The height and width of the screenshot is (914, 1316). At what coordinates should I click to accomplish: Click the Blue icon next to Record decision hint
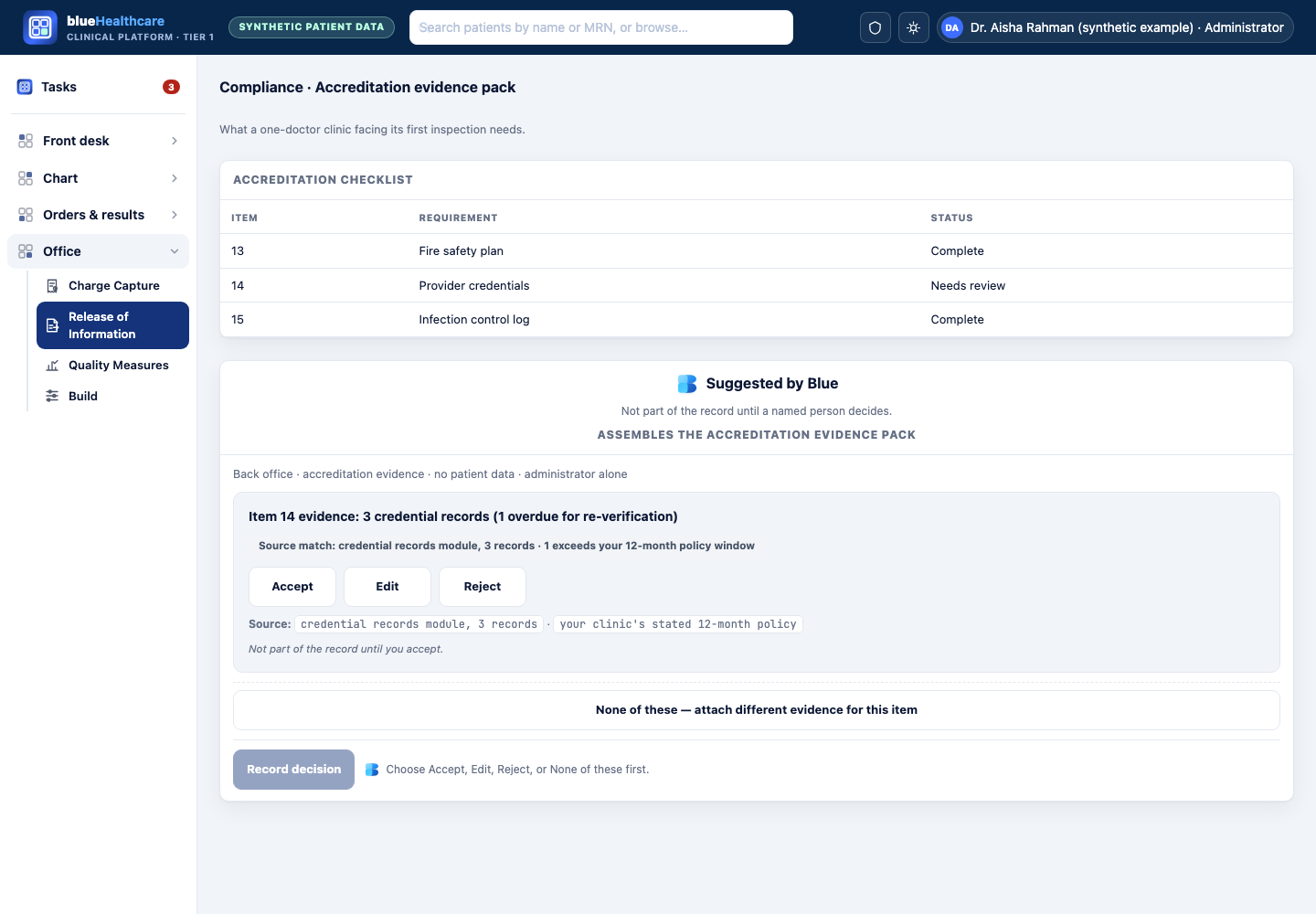[x=372, y=770]
